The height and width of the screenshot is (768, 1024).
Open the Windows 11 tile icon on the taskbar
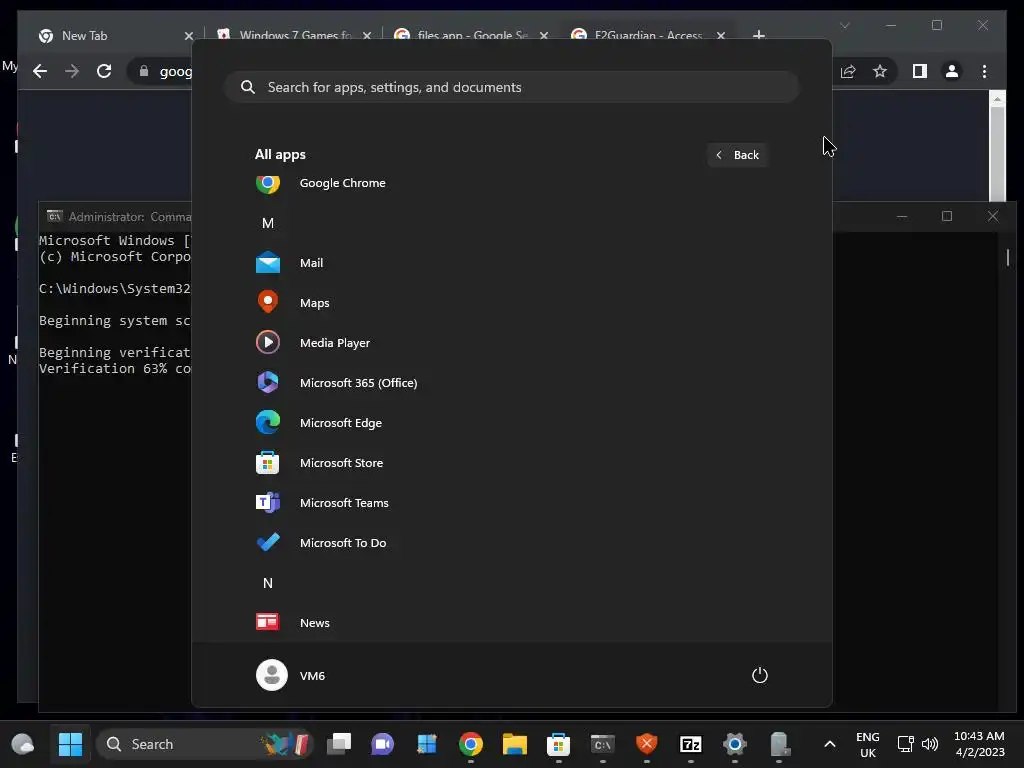coord(426,744)
